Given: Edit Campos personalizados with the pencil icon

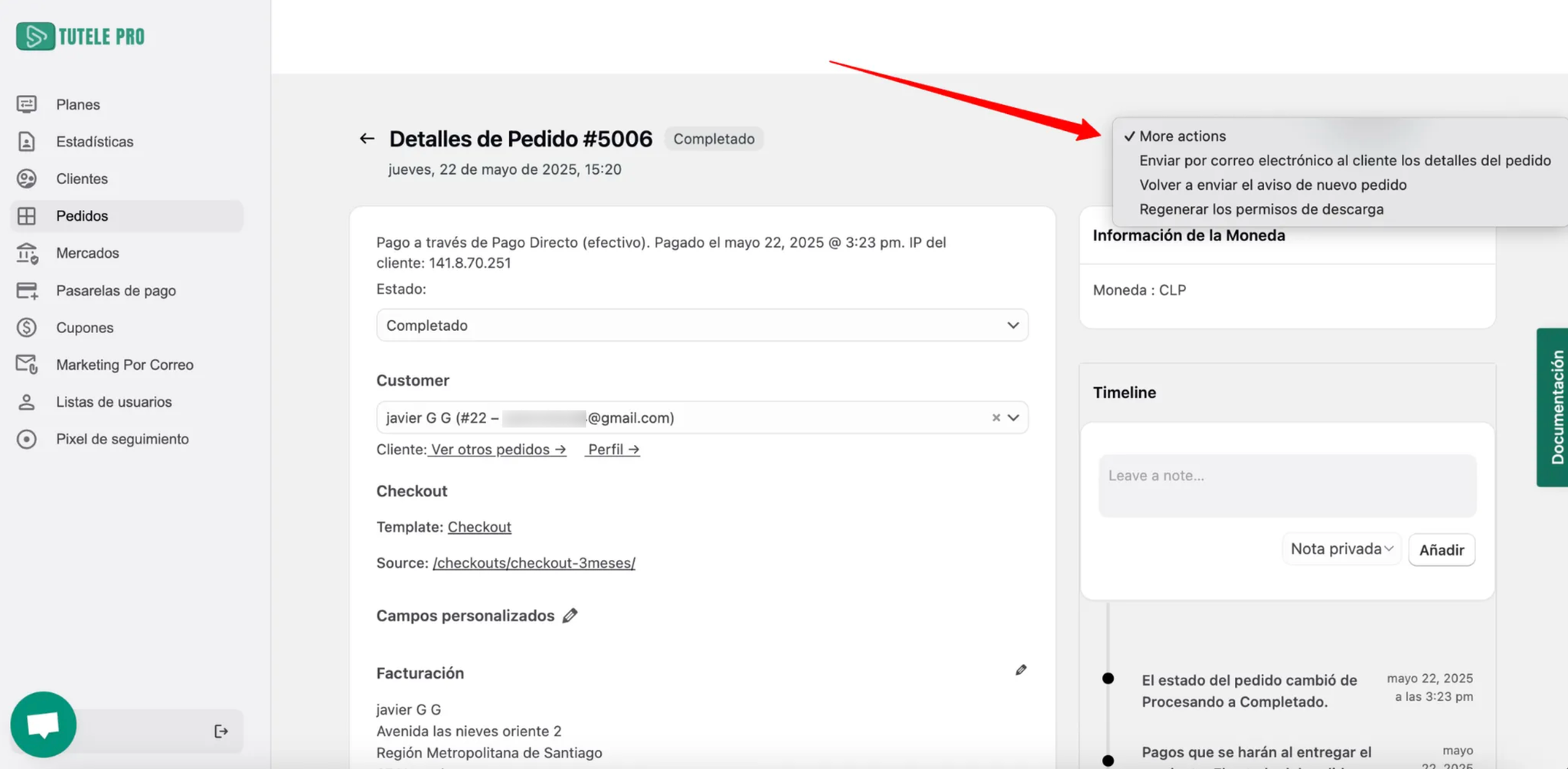Looking at the screenshot, I should 570,616.
